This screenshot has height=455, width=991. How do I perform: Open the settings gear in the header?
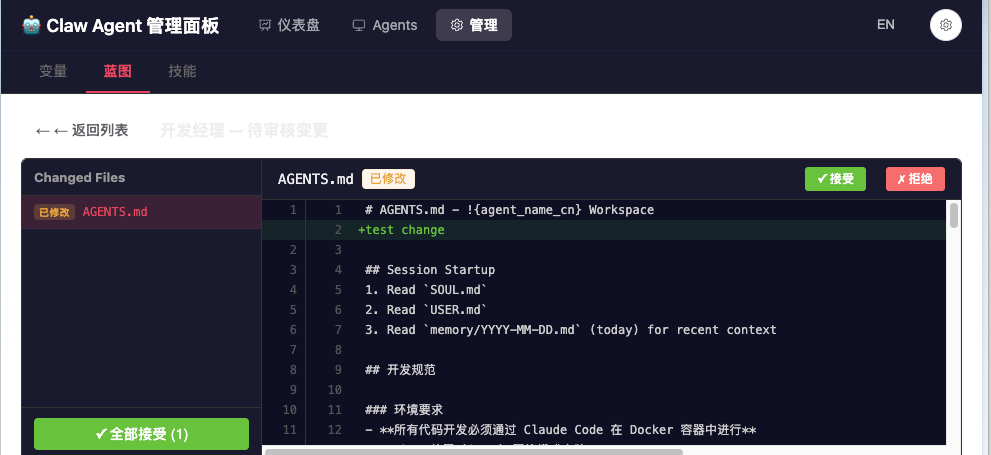[x=945, y=25]
